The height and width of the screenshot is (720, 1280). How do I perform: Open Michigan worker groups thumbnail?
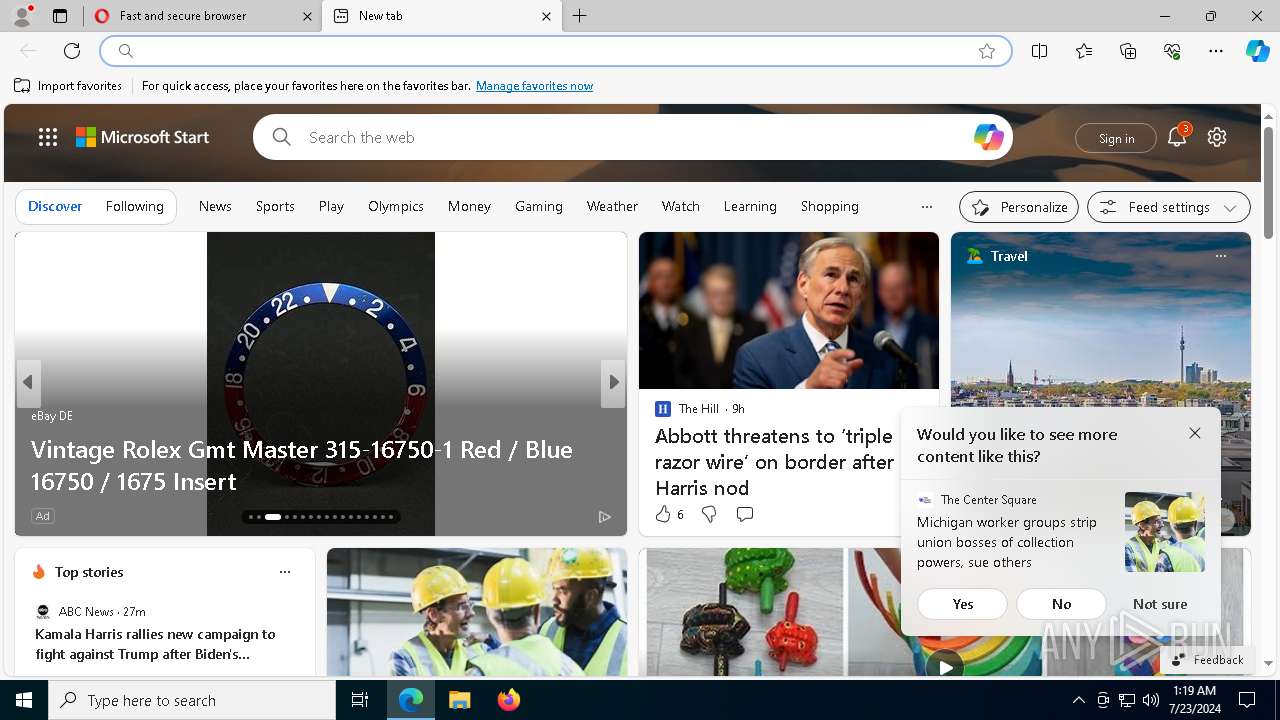(x=1165, y=532)
